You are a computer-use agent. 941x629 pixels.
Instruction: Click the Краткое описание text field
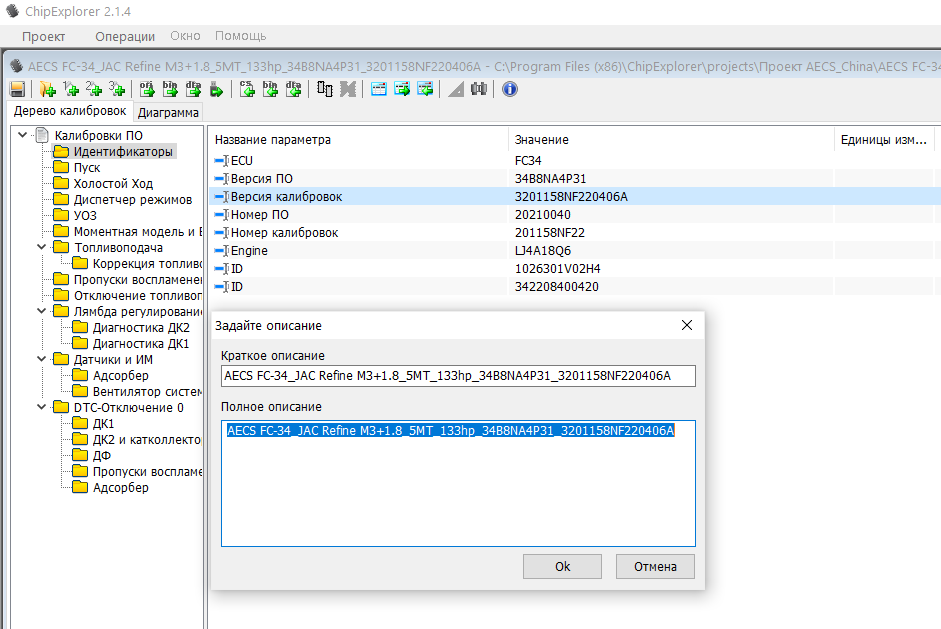click(458, 376)
